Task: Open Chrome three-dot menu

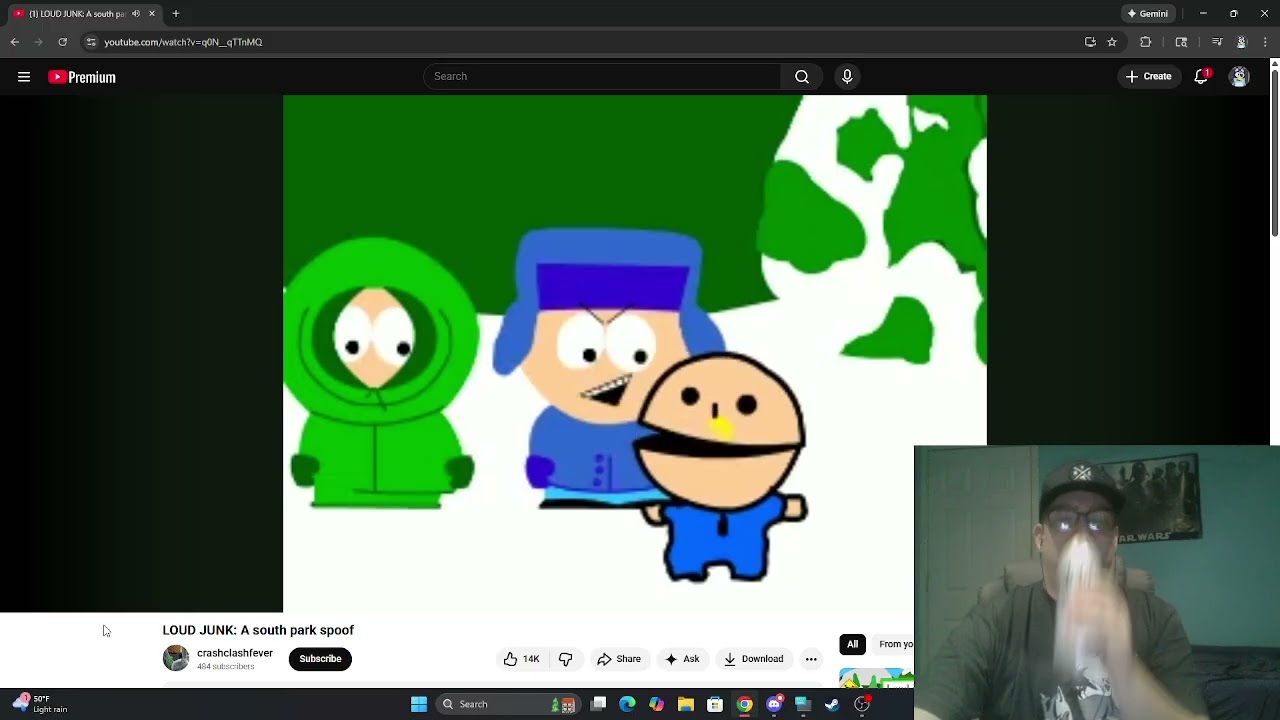Action: pos(1265,42)
